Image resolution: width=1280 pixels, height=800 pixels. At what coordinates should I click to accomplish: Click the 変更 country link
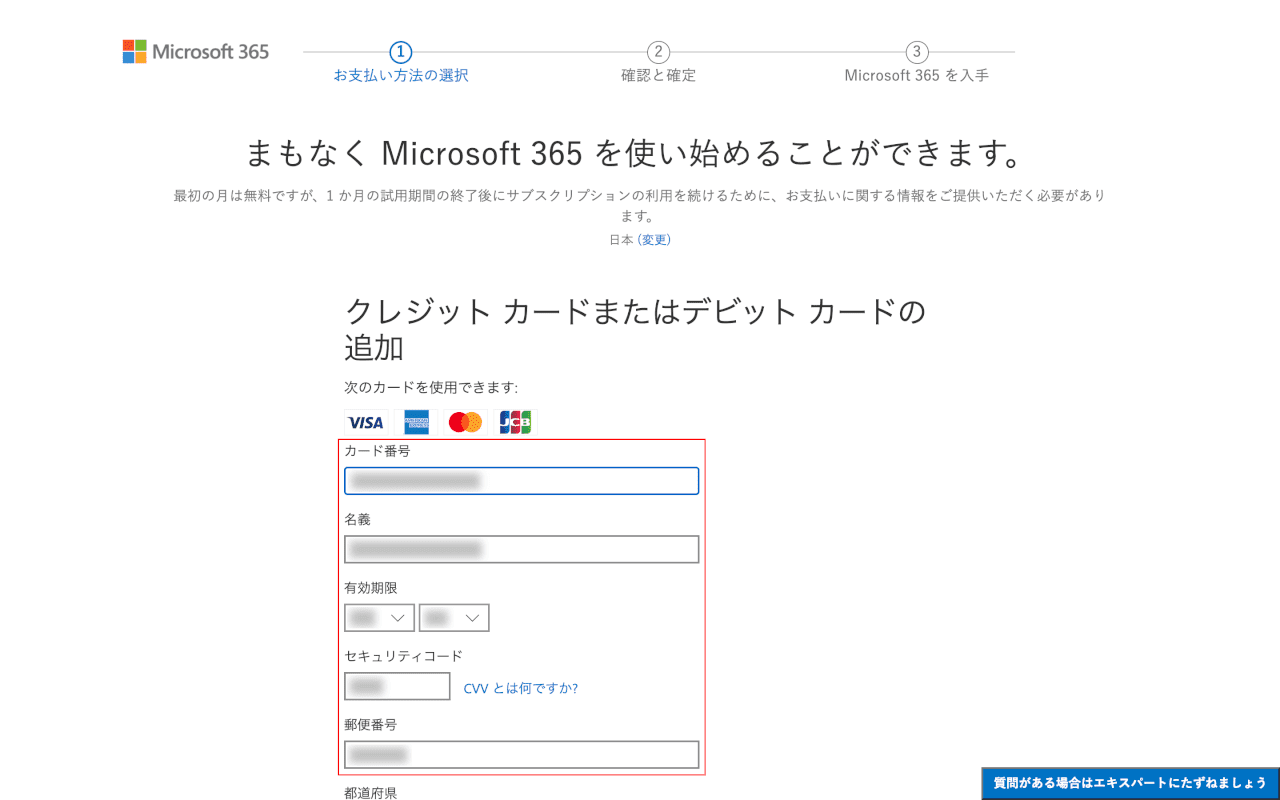click(x=655, y=240)
